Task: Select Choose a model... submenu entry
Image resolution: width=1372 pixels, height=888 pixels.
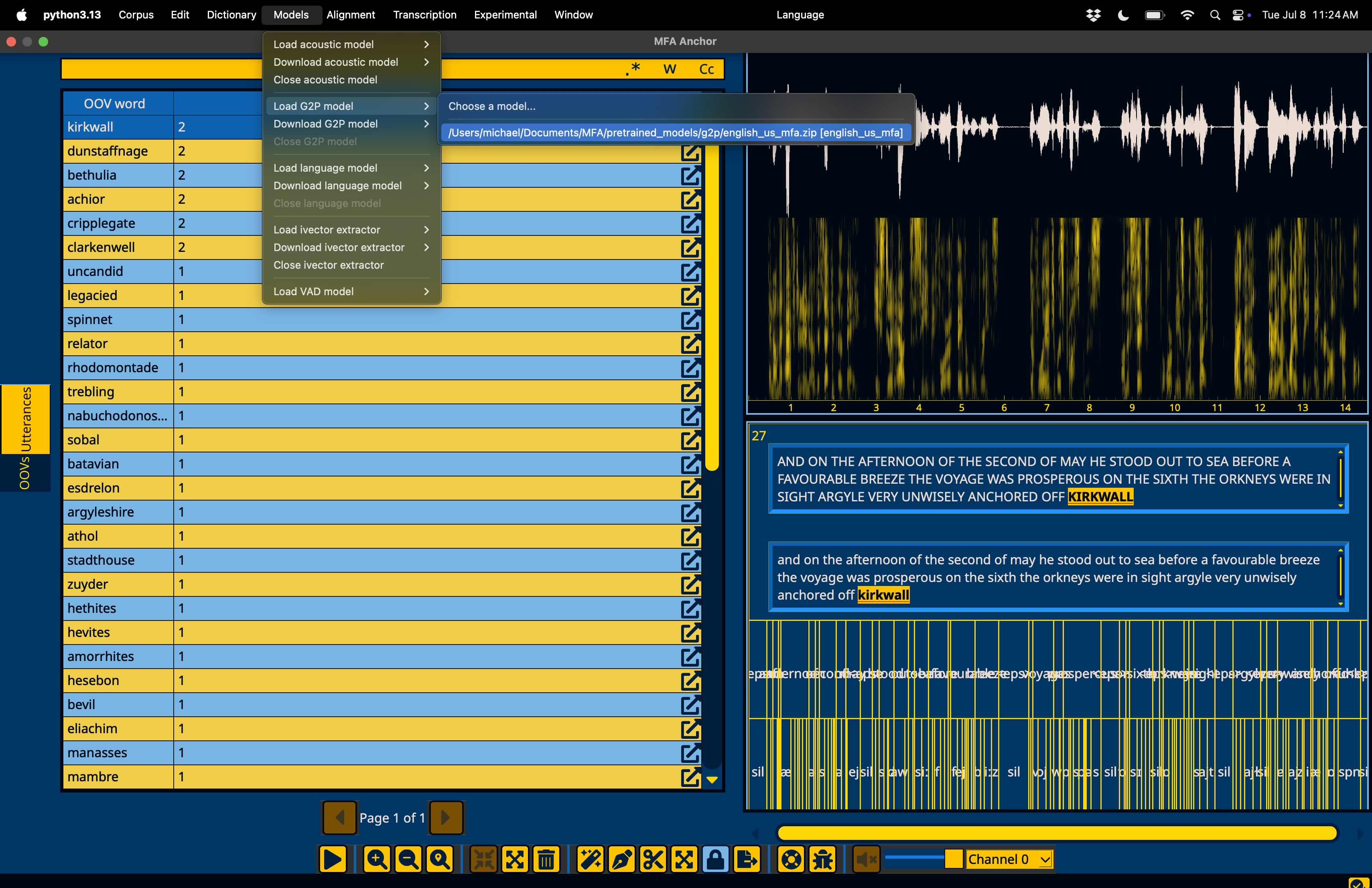Action: (x=676, y=106)
